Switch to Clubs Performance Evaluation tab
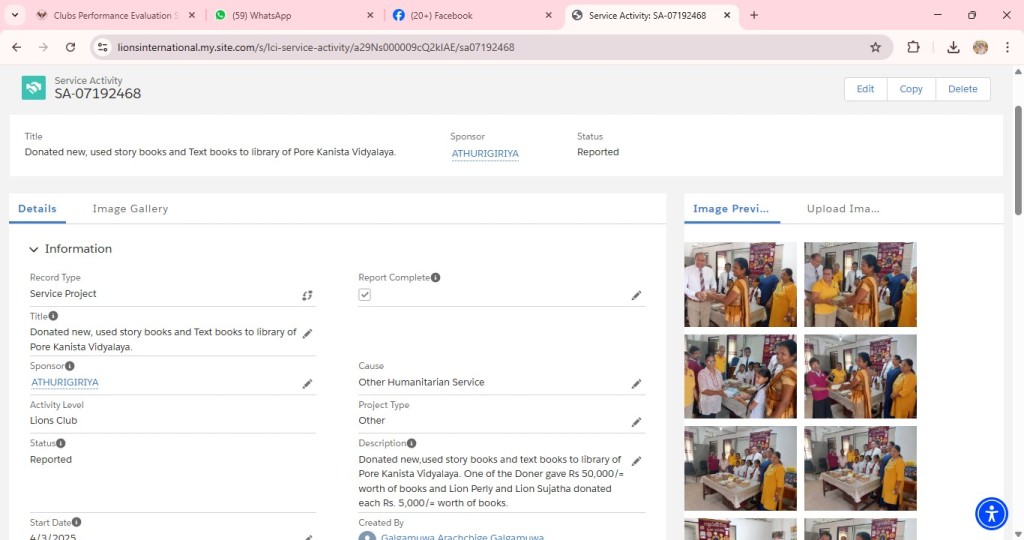Screen dimensions: 1024x540 (114, 15)
